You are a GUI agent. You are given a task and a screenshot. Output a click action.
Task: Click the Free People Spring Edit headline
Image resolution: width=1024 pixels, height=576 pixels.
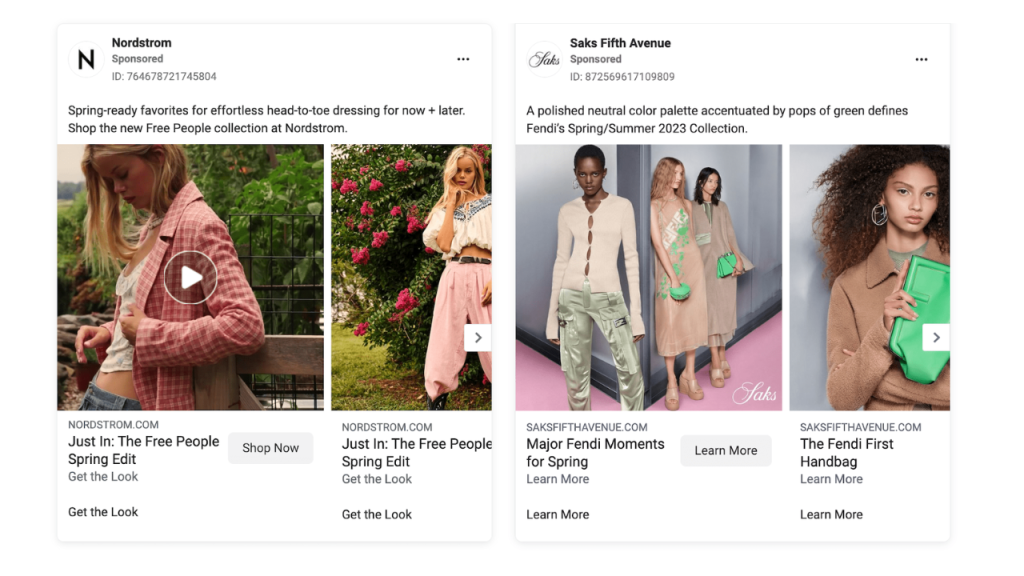(x=142, y=450)
